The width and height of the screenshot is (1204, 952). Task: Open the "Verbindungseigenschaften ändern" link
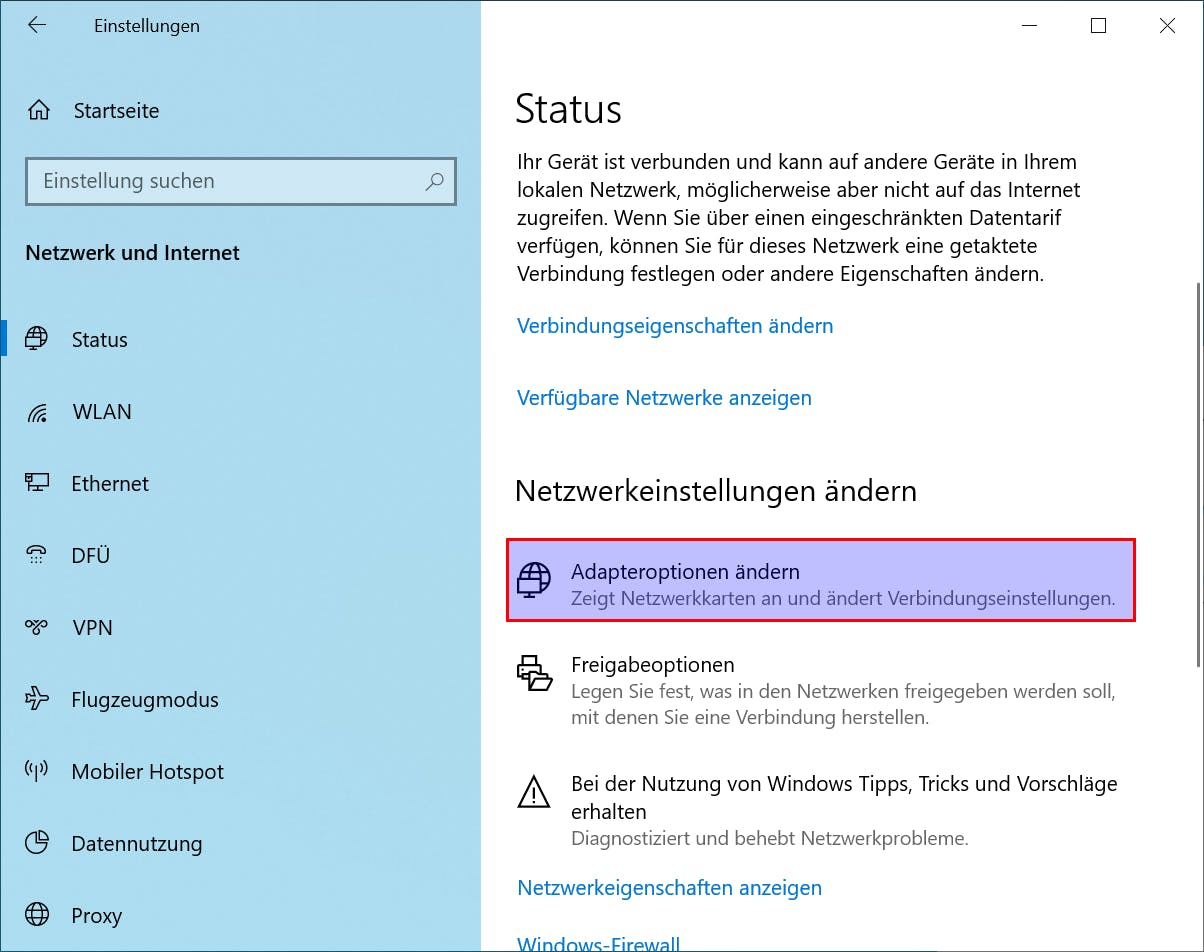point(674,326)
